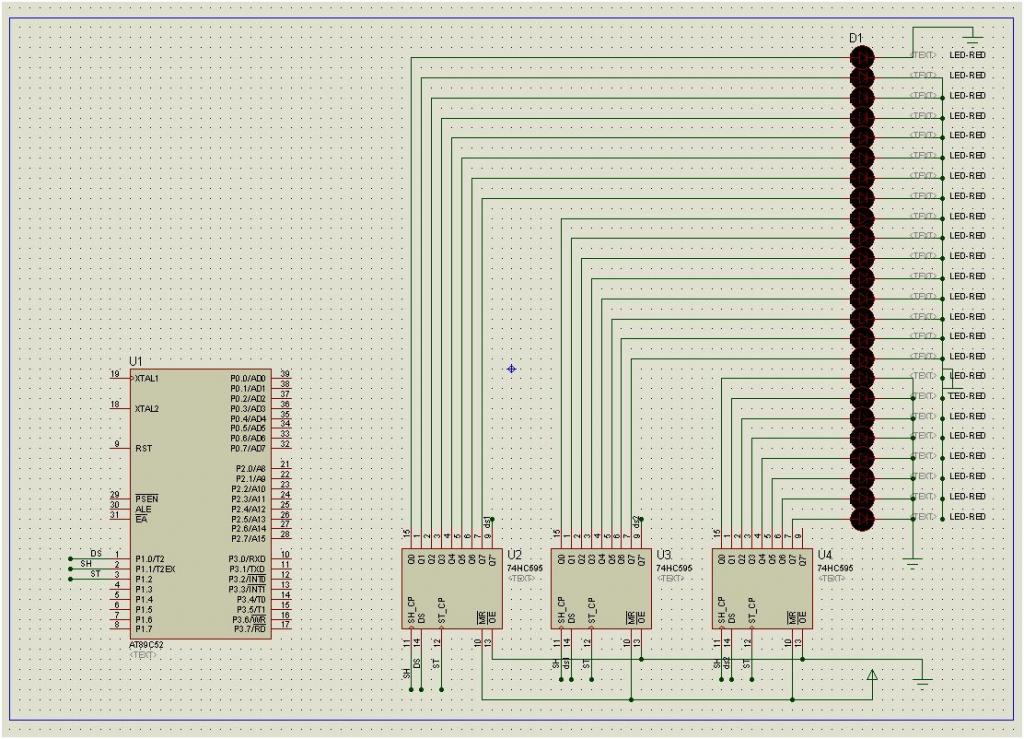Click the AT89C52 part label below U1
Viewport: 1024px width, 739px height.
(146, 645)
